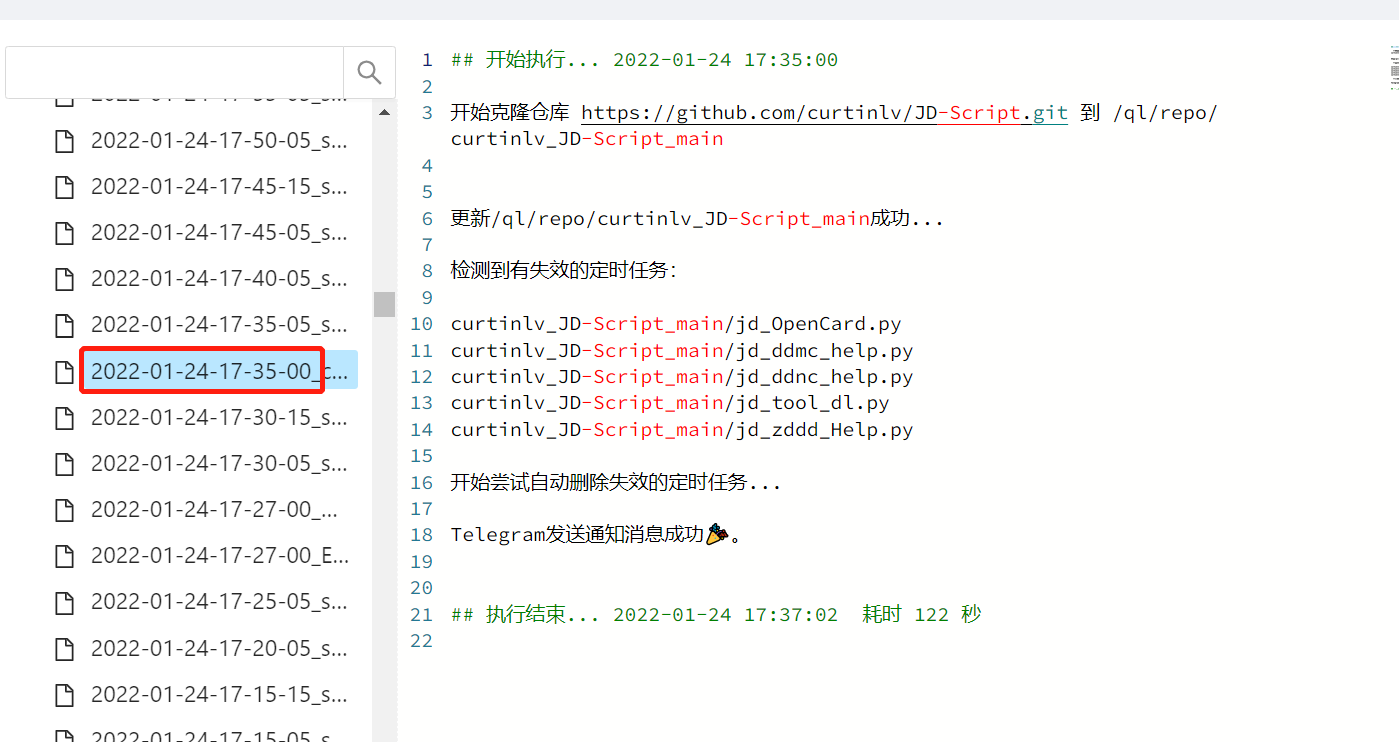
Task: Click file icon for 2022-01-24-17-25-05_s log
Action: pos(64,602)
